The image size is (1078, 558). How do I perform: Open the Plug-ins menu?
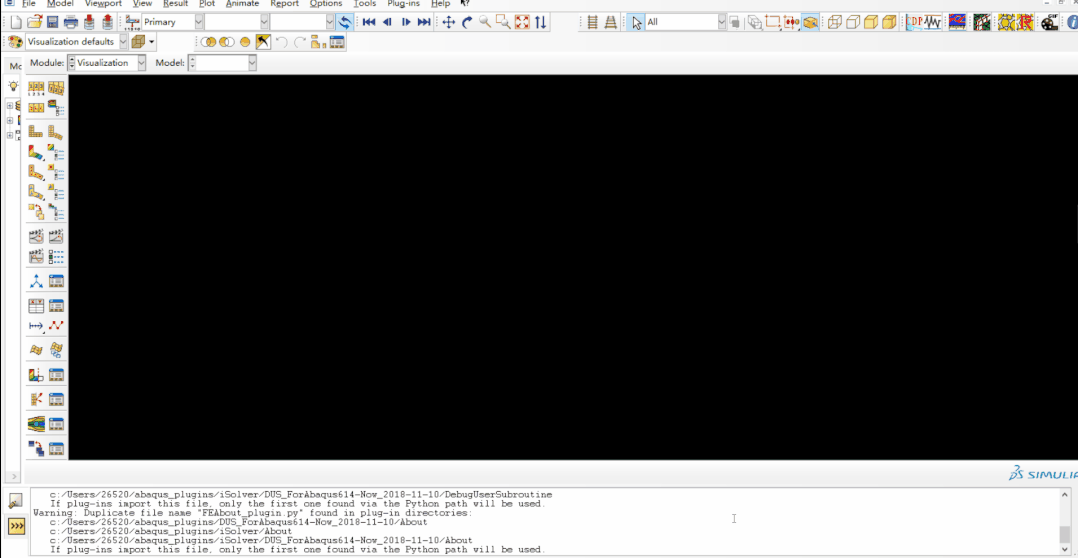404,3
